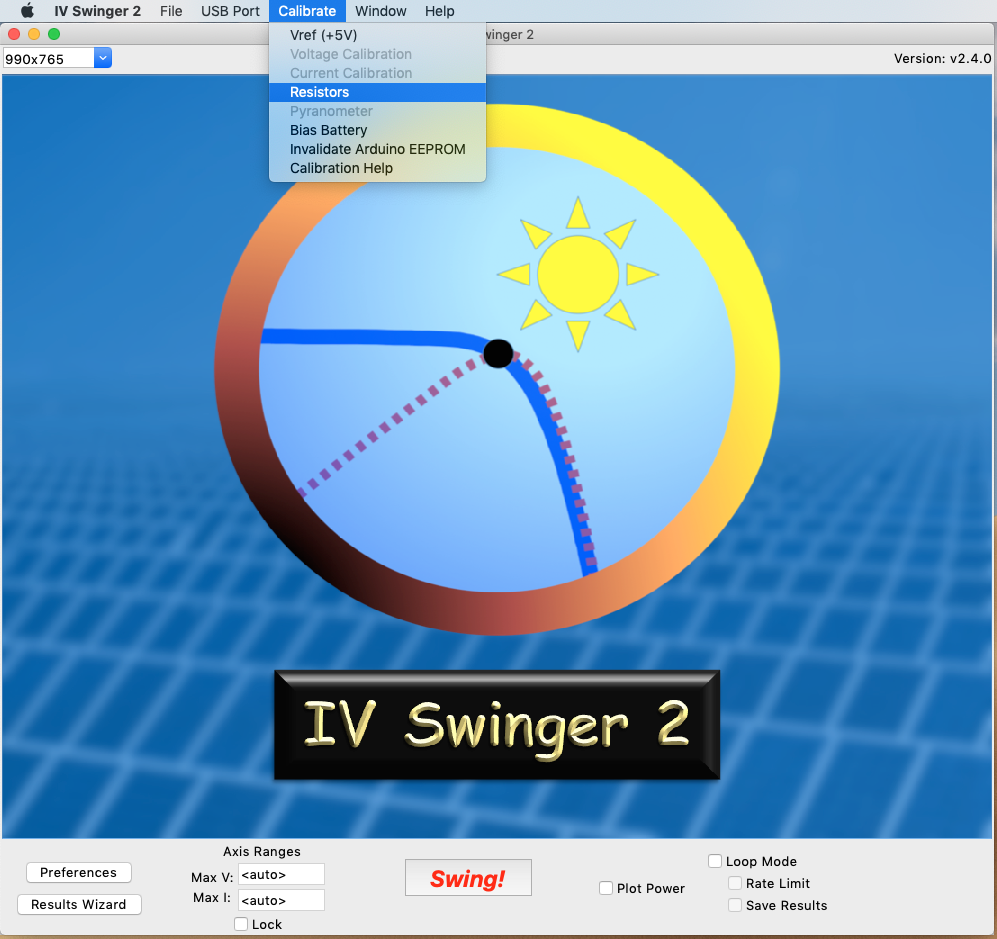Toggle the Plot Power checkbox
The width and height of the screenshot is (997, 939).
[606, 888]
